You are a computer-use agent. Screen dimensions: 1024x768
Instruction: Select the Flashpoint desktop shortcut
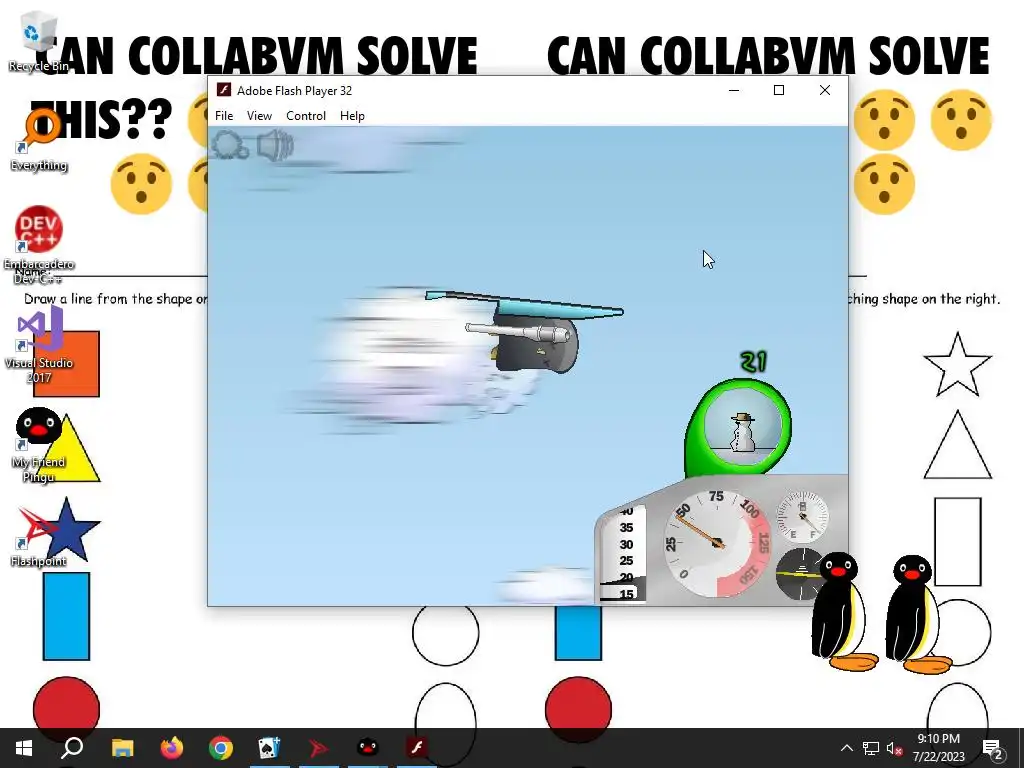coord(38,537)
